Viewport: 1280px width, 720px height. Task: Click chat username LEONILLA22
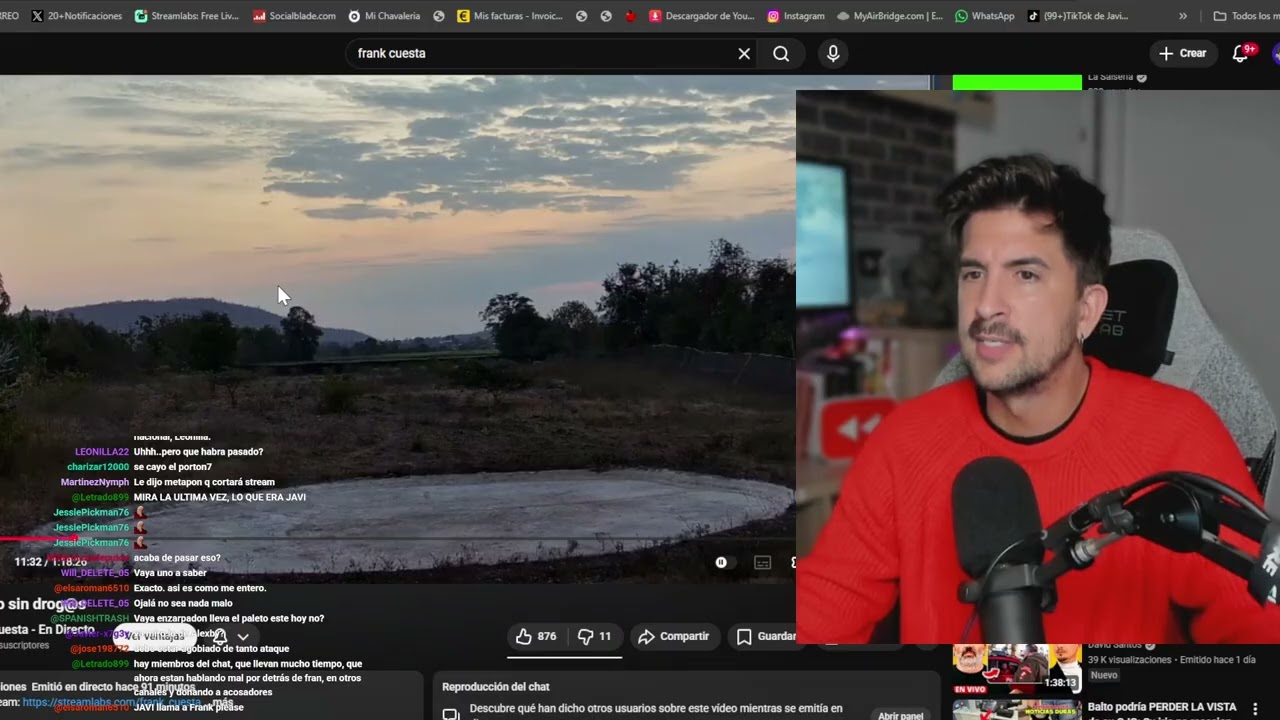pyautogui.click(x=102, y=452)
